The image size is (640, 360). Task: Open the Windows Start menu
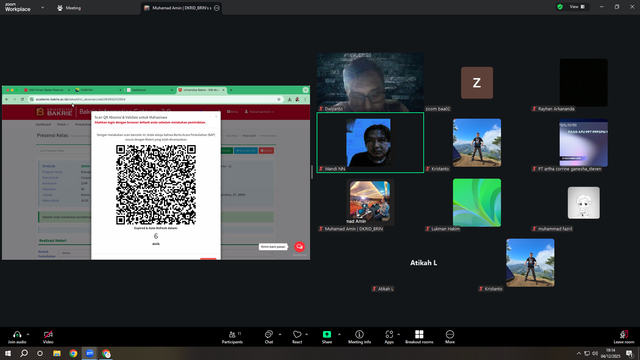click(x=8, y=353)
